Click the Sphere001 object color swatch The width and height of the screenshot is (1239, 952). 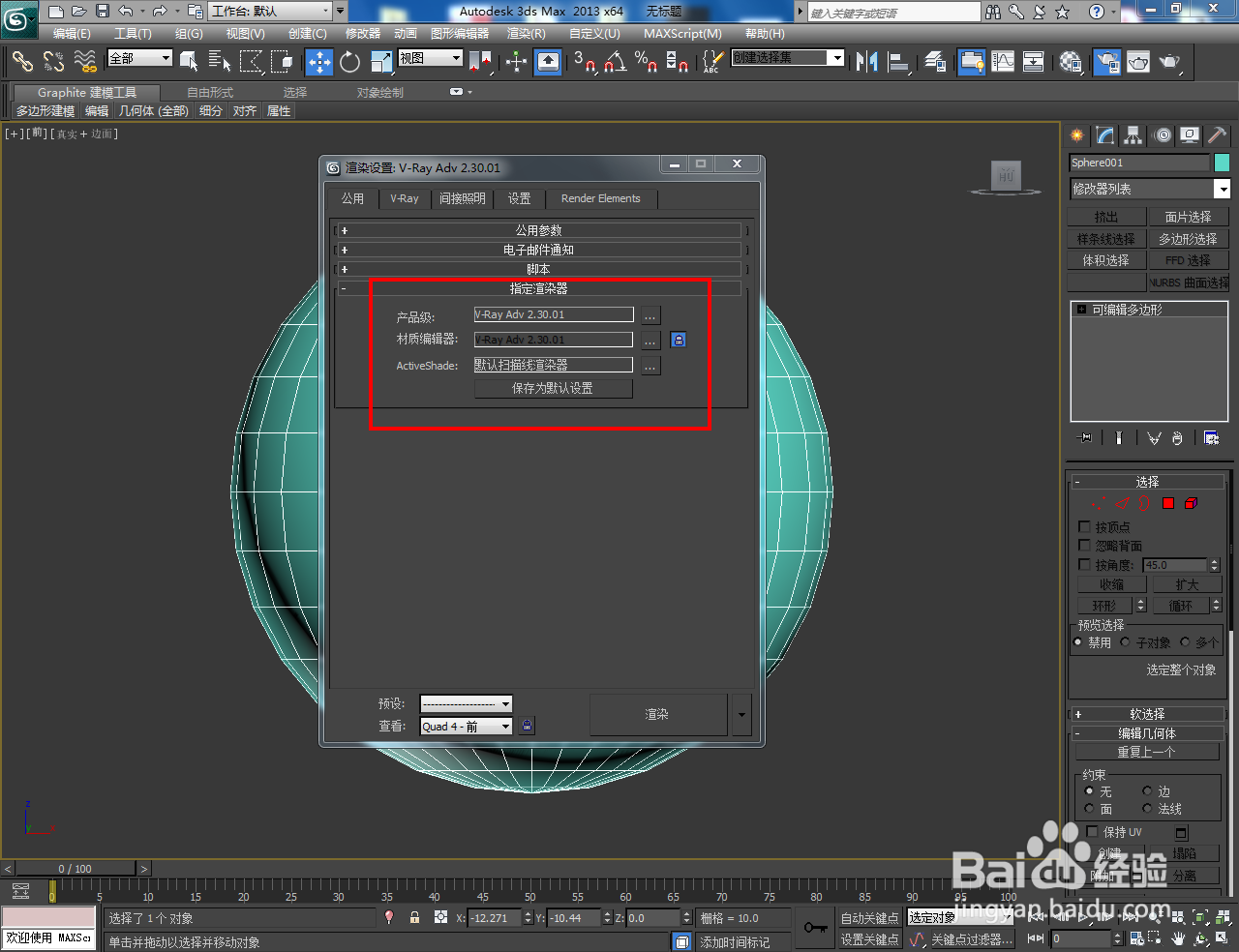point(1222,163)
